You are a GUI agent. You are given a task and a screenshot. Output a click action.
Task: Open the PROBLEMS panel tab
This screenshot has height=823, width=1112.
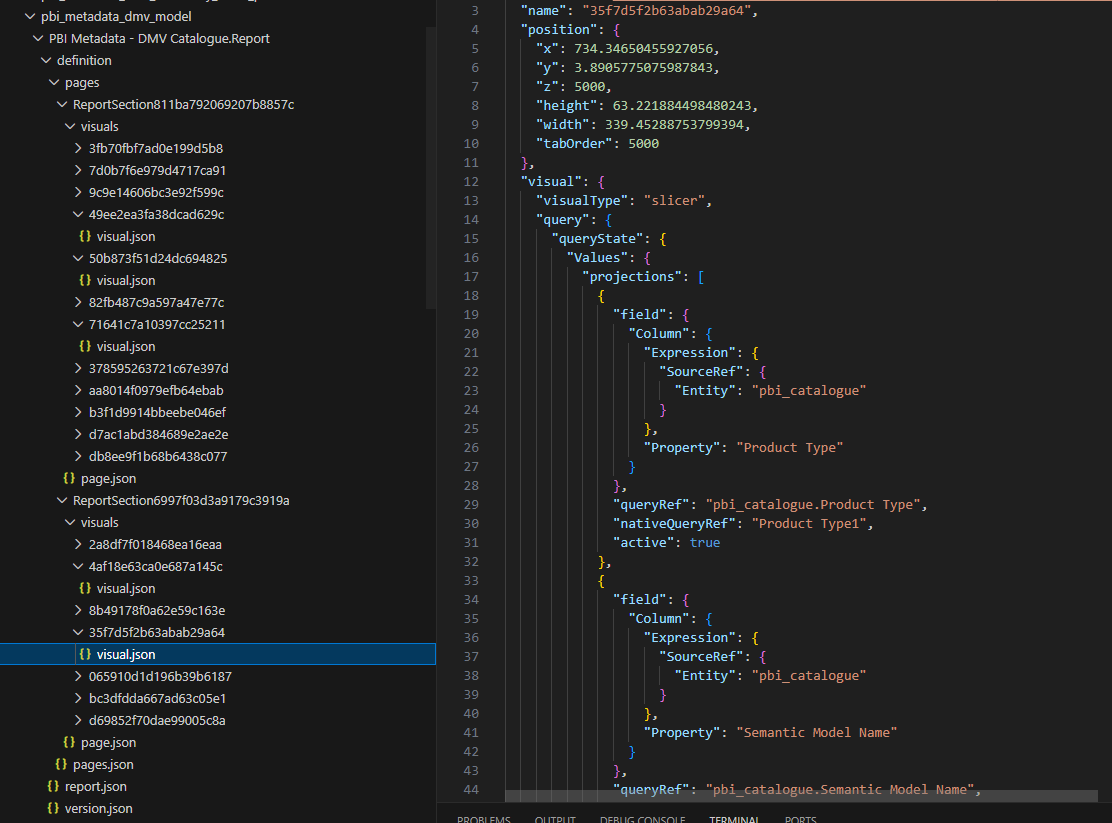483,818
